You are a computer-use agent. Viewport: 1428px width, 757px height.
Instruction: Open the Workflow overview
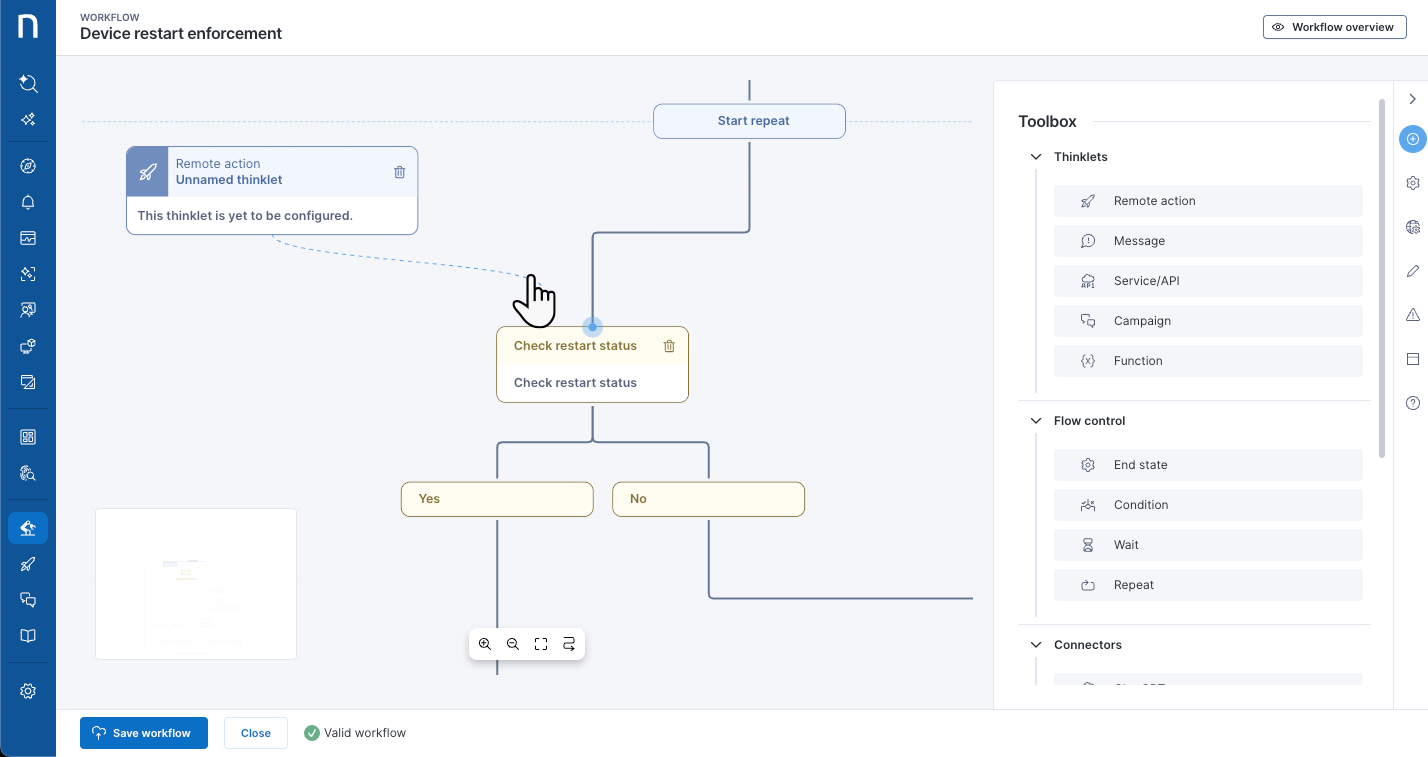click(1334, 27)
